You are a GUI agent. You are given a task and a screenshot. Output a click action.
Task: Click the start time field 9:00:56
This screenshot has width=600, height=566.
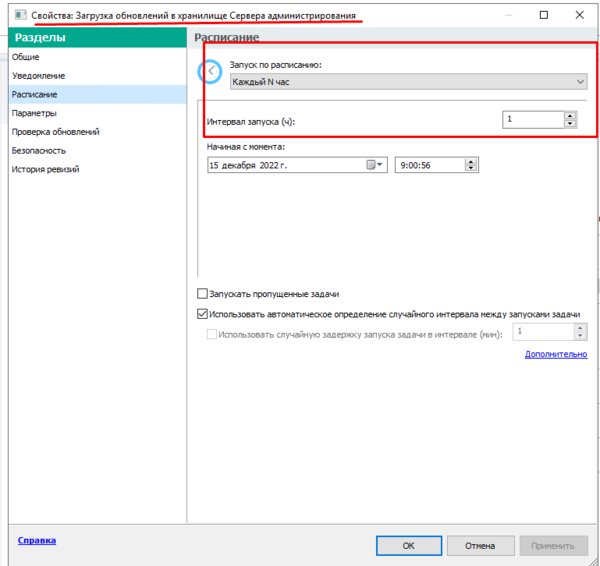tap(430, 165)
